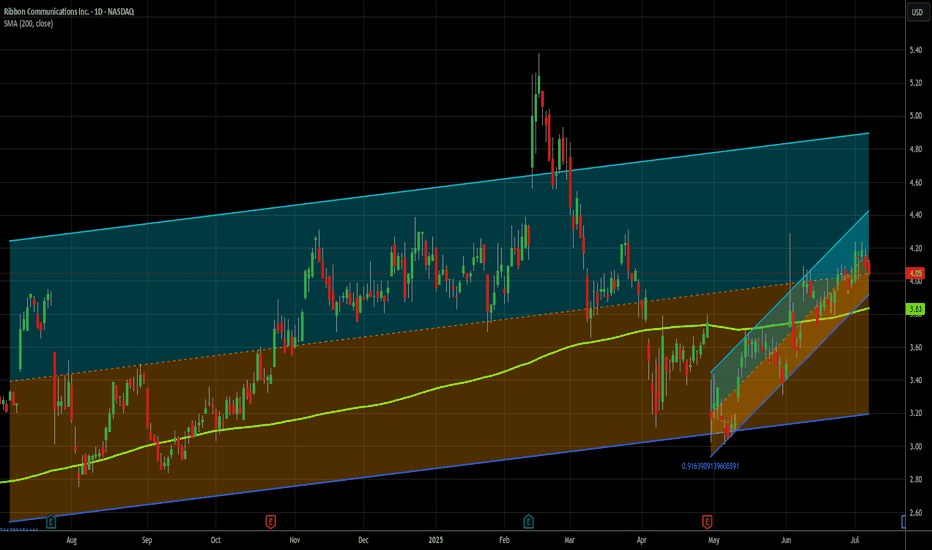The image size is (932, 550).
Task: Click the Sep label on time axis
Action: 147,540
